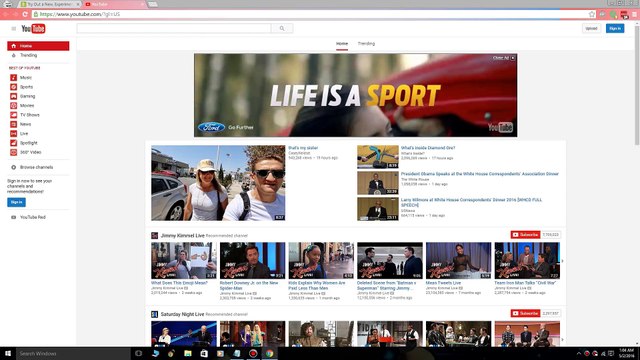
Task: Open Gaming category icon in sidebar
Action: tap(13, 96)
